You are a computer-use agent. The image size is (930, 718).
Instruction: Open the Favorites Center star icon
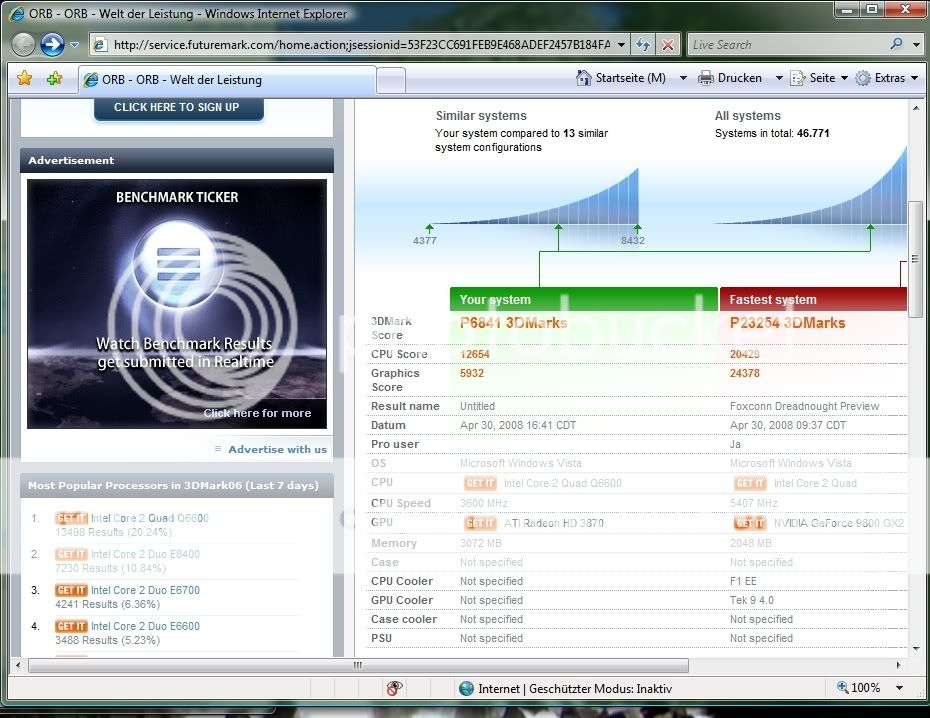[x=25, y=78]
